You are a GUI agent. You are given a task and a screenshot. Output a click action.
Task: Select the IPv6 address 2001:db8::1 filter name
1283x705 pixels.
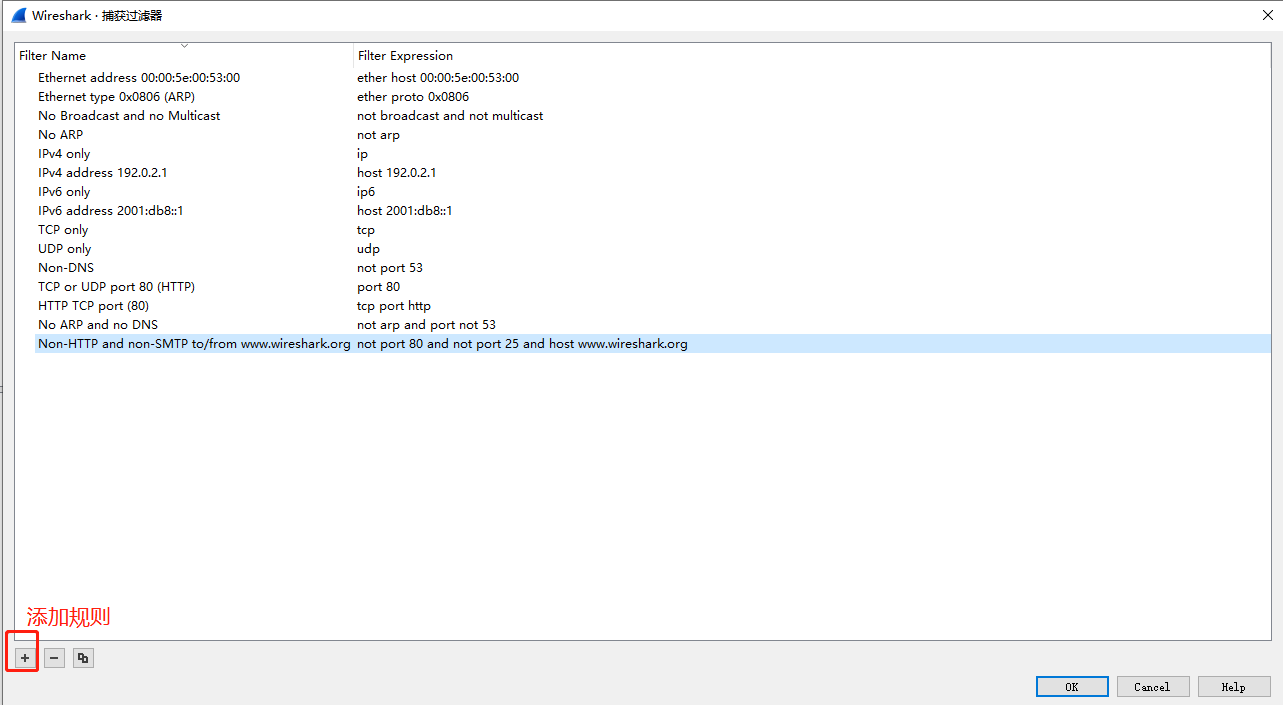click(x=111, y=211)
